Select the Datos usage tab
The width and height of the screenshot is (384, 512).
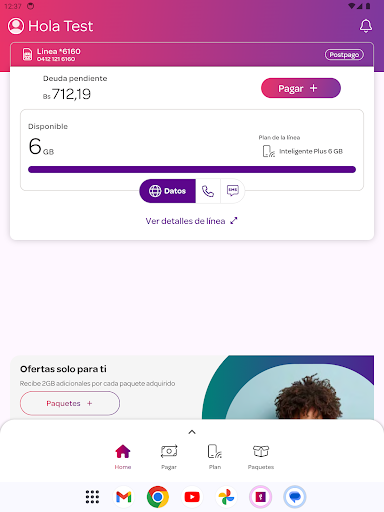pos(168,191)
